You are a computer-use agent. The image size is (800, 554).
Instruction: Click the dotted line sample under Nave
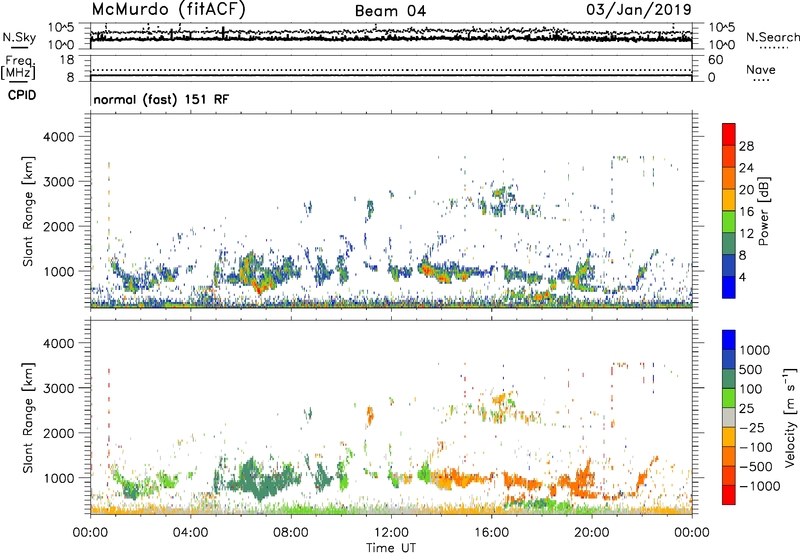(x=761, y=80)
